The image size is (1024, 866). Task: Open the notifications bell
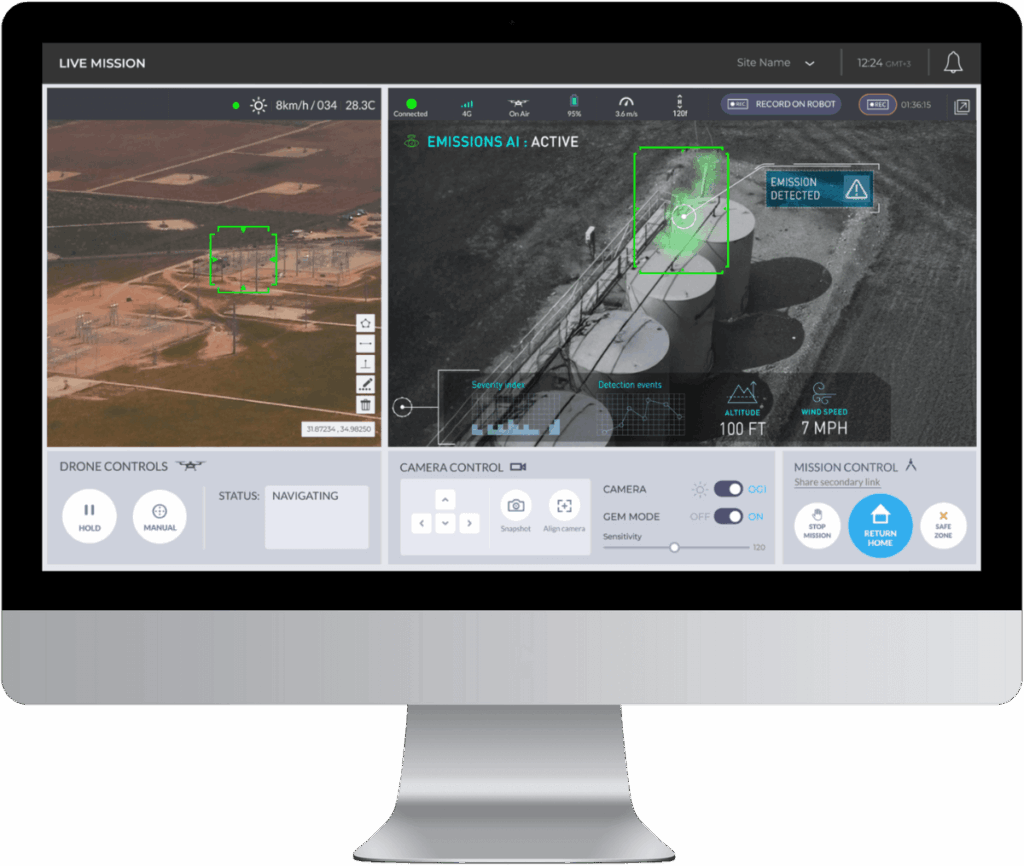coord(953,63)
